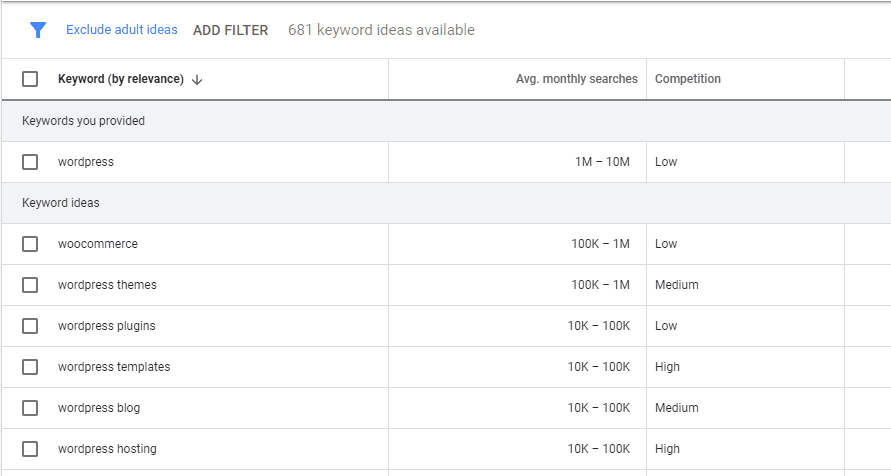Click the Low competition cell for wordpress plugins
This screenshot has height=476, width=891.
[x=666, y=326]
